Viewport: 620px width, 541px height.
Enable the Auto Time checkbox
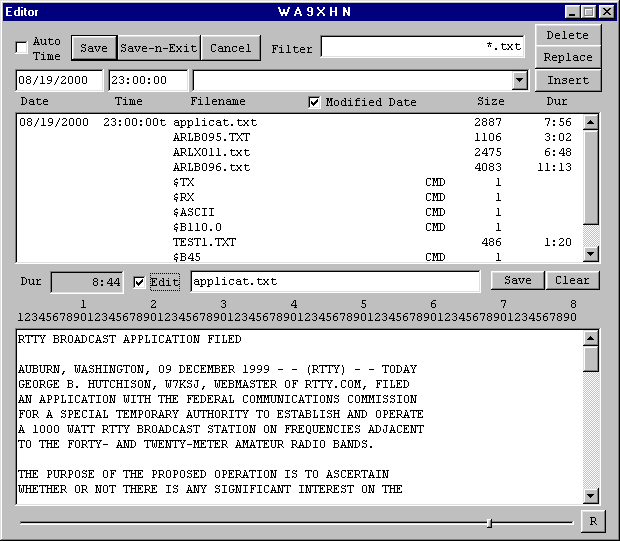[21, 48]
